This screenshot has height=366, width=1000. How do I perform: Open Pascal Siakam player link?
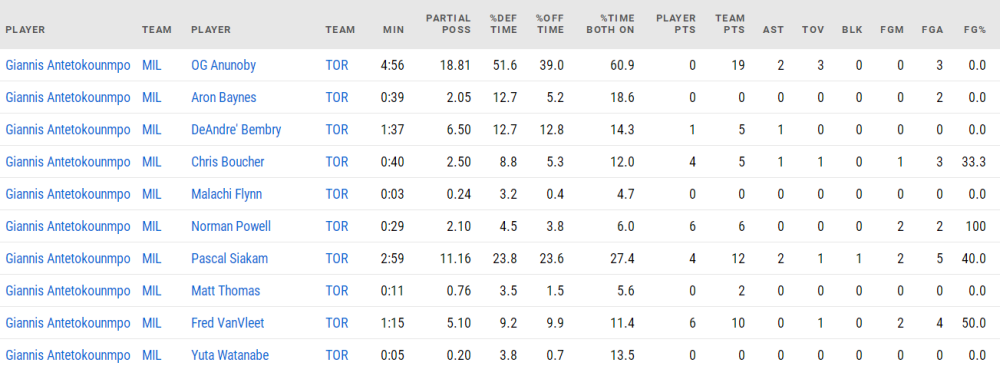tap(230, 258)
